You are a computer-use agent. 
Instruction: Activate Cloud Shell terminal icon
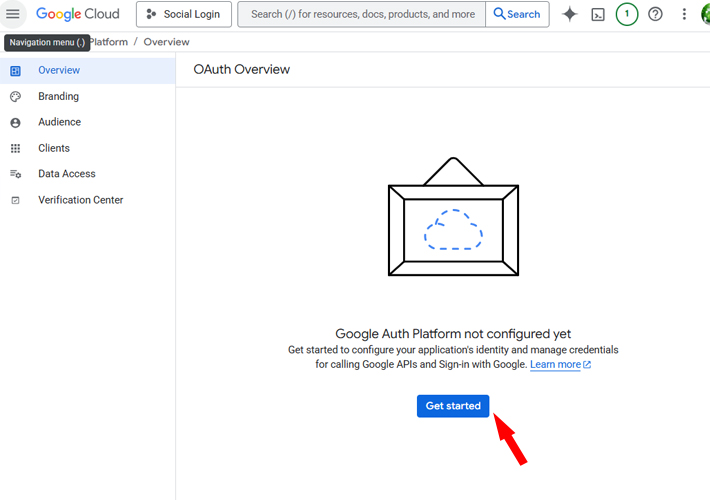(x=598, y=14)
